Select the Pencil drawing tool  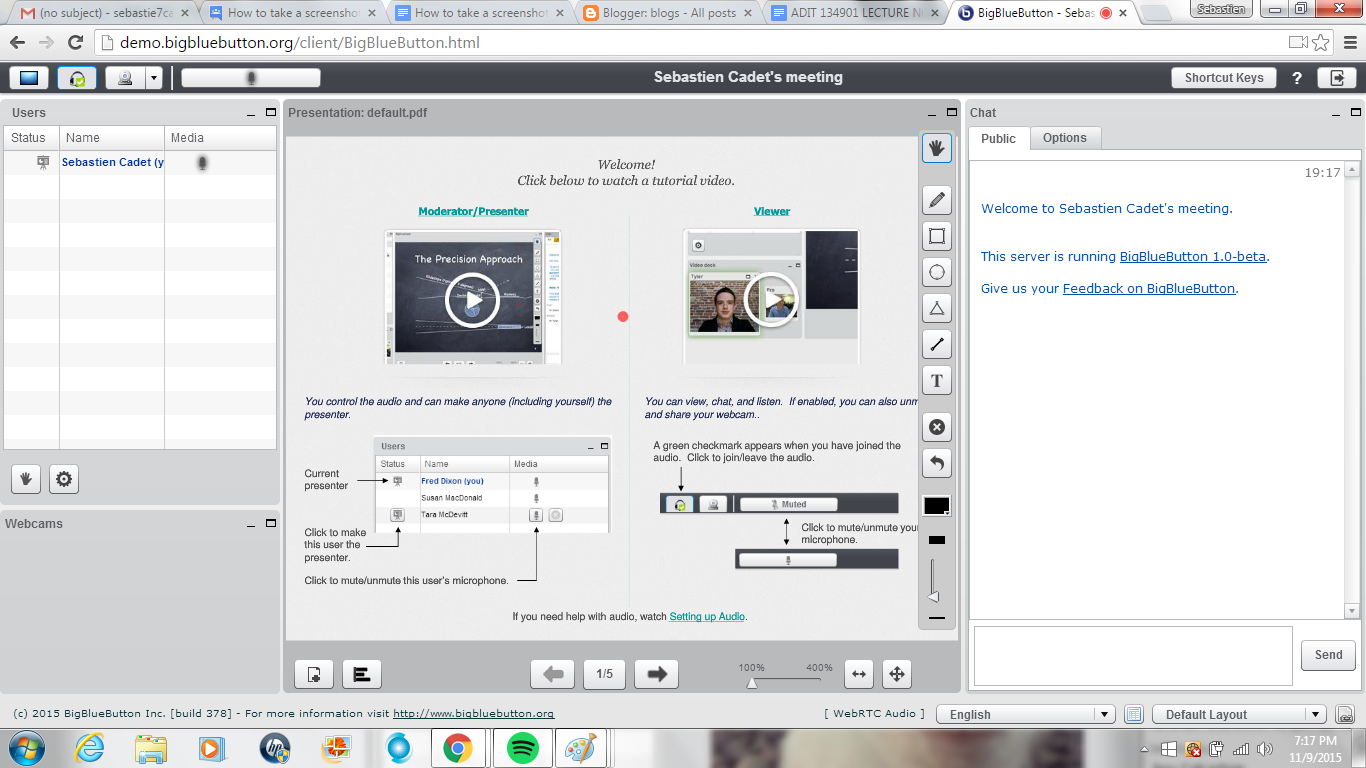936,200
